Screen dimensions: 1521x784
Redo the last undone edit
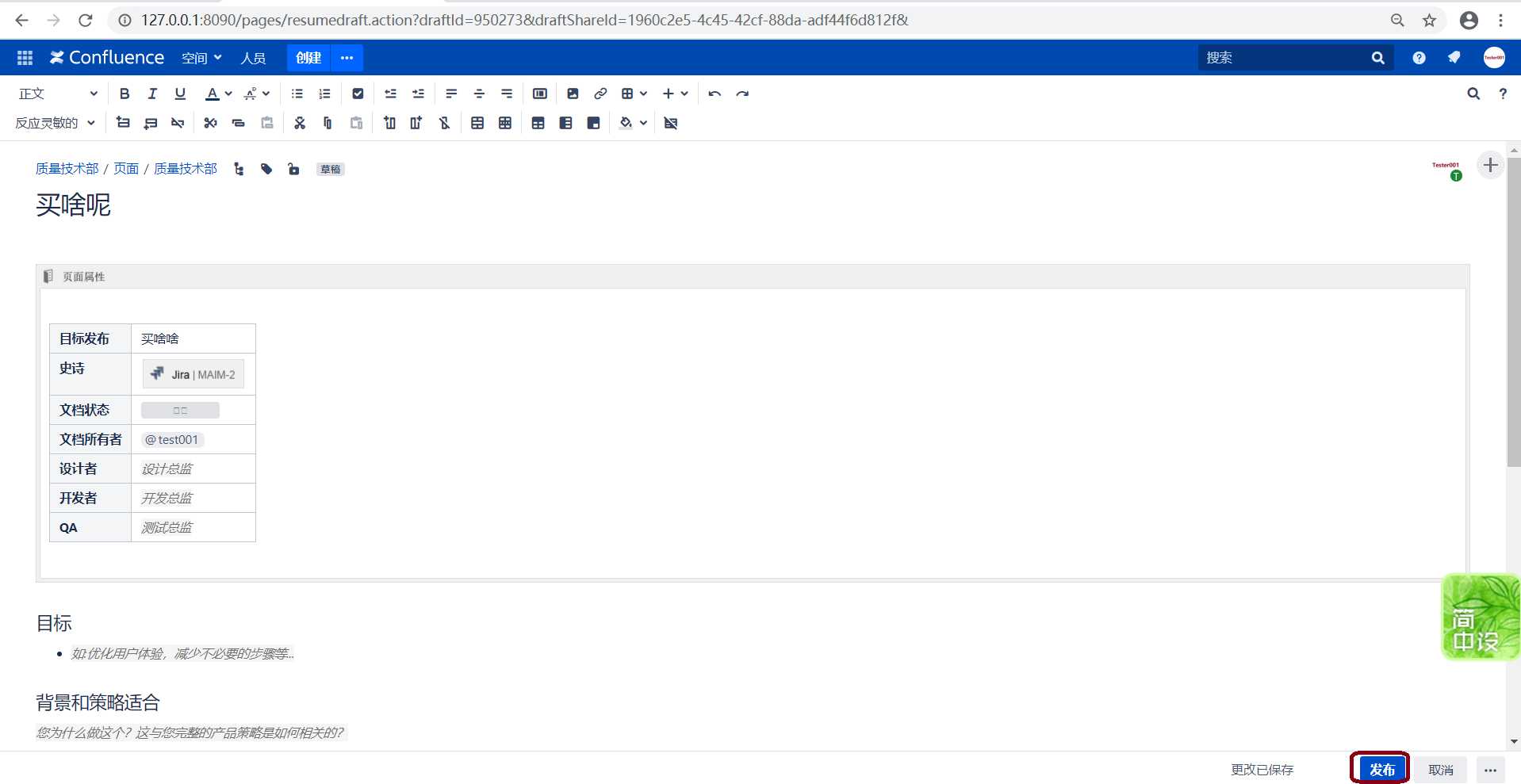[742, 94]
